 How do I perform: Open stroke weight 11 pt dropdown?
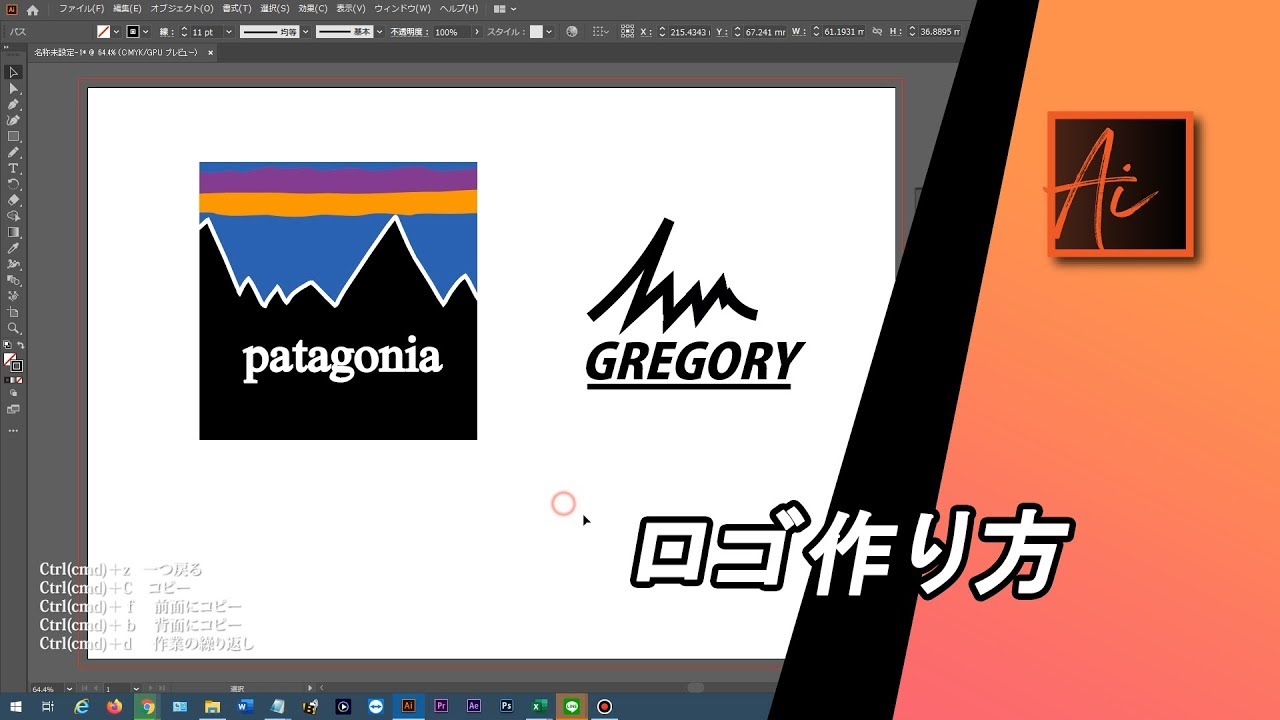click(x=229, y=32)
